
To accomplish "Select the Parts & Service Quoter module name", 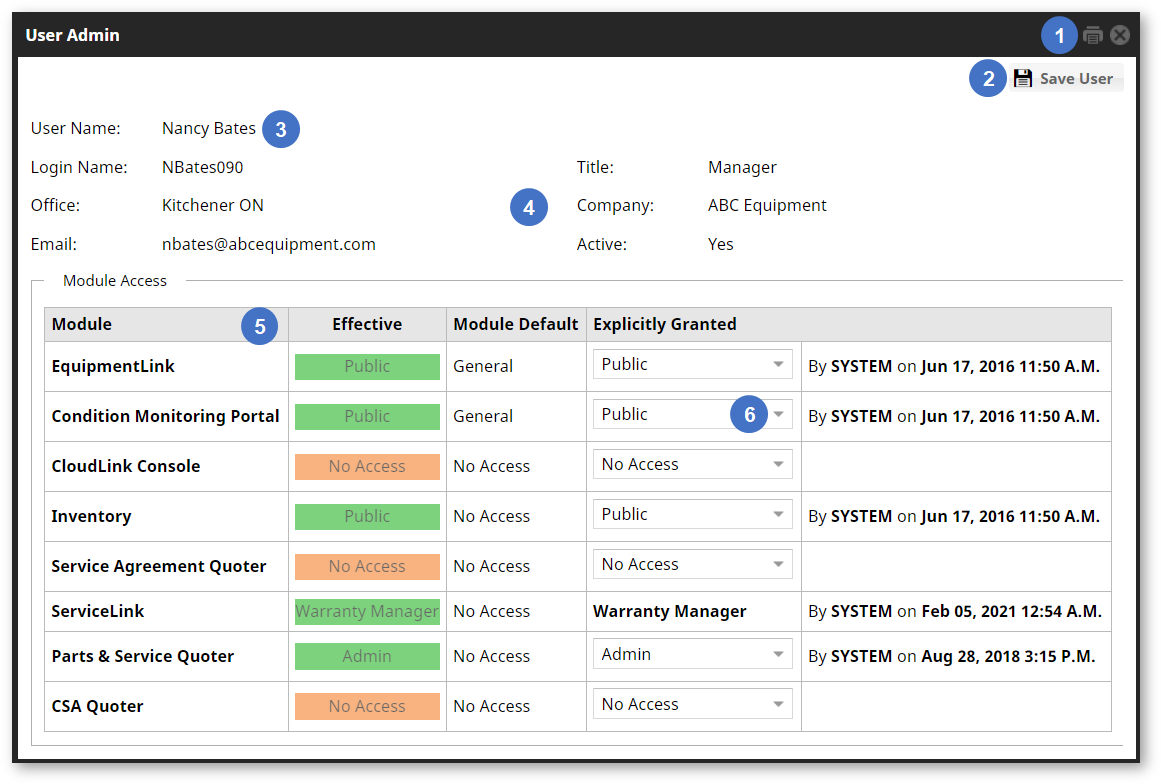I will [143, 656].
